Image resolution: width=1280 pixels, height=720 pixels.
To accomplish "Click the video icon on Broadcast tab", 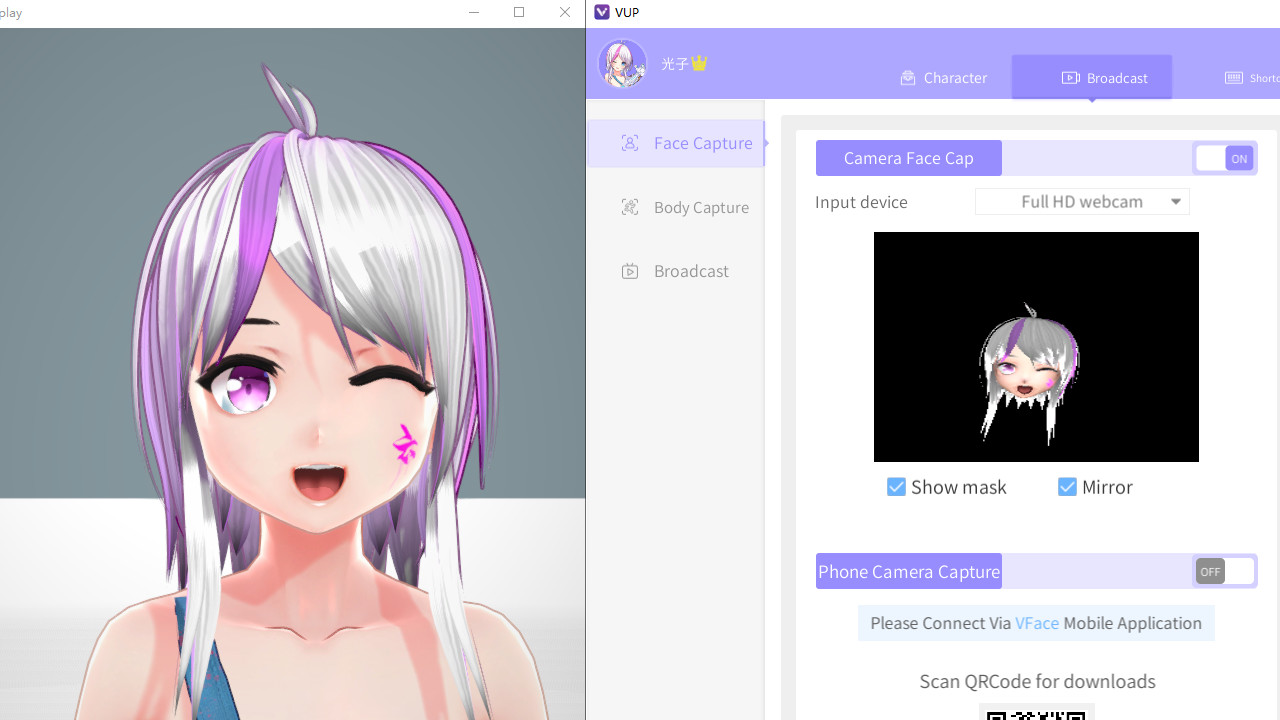I will pos(1071,77).
